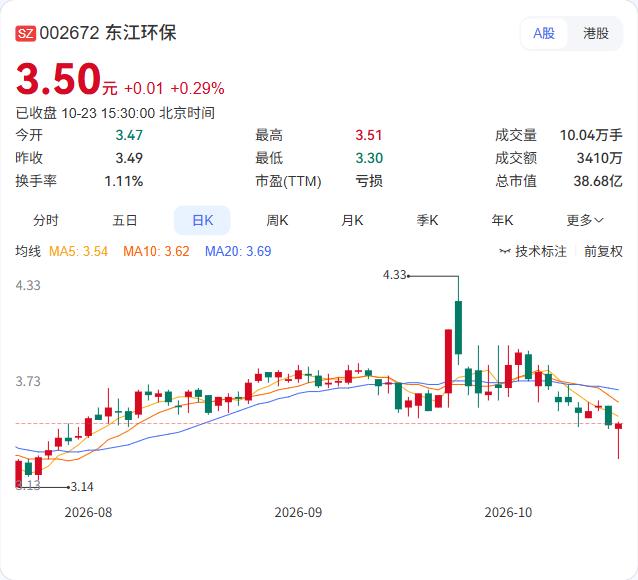This screenshot has height=580, width=638.
Task: Click the 3.73 price axis label
Action: (x=28, y=381)
